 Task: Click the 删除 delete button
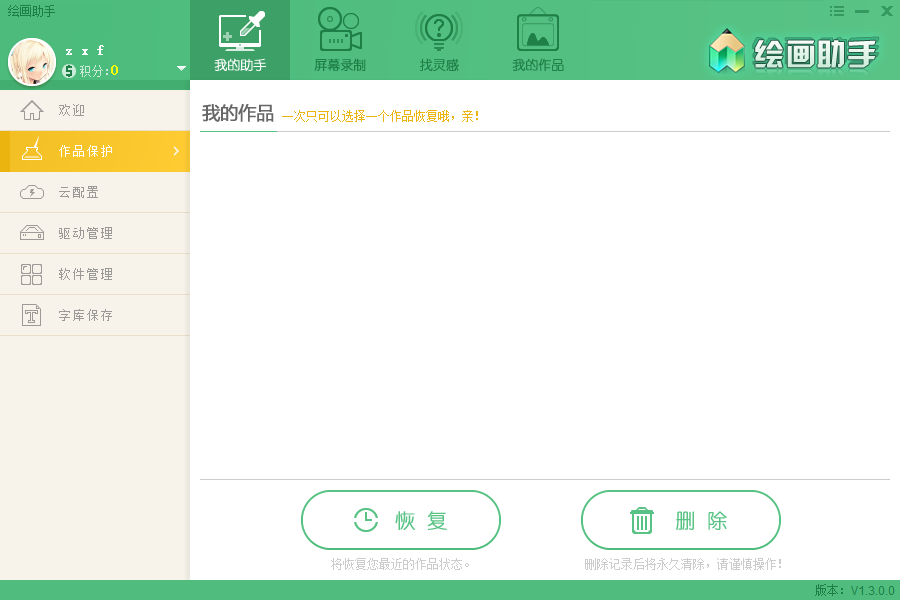681,520
